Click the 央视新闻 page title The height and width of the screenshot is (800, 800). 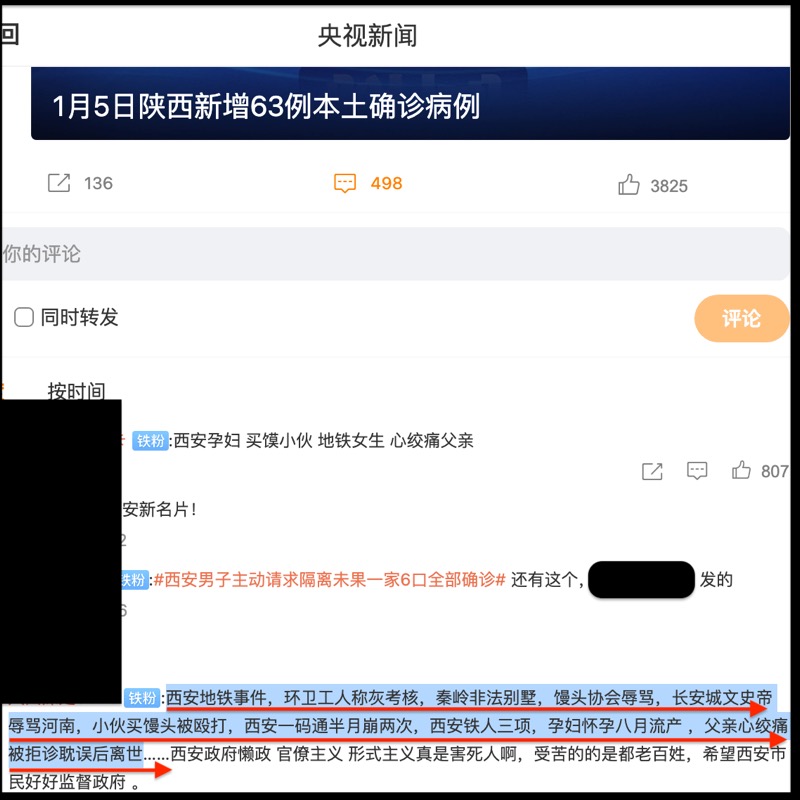tap(367, 36)
